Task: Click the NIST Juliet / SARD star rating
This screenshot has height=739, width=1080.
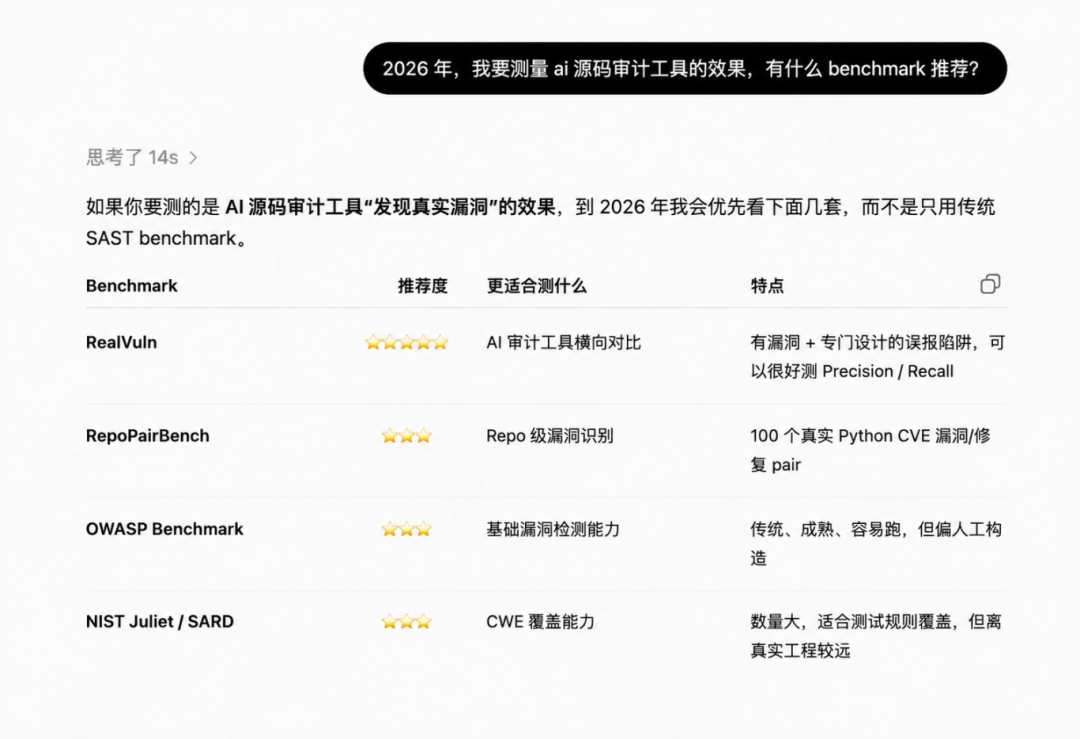Action: 406,621
